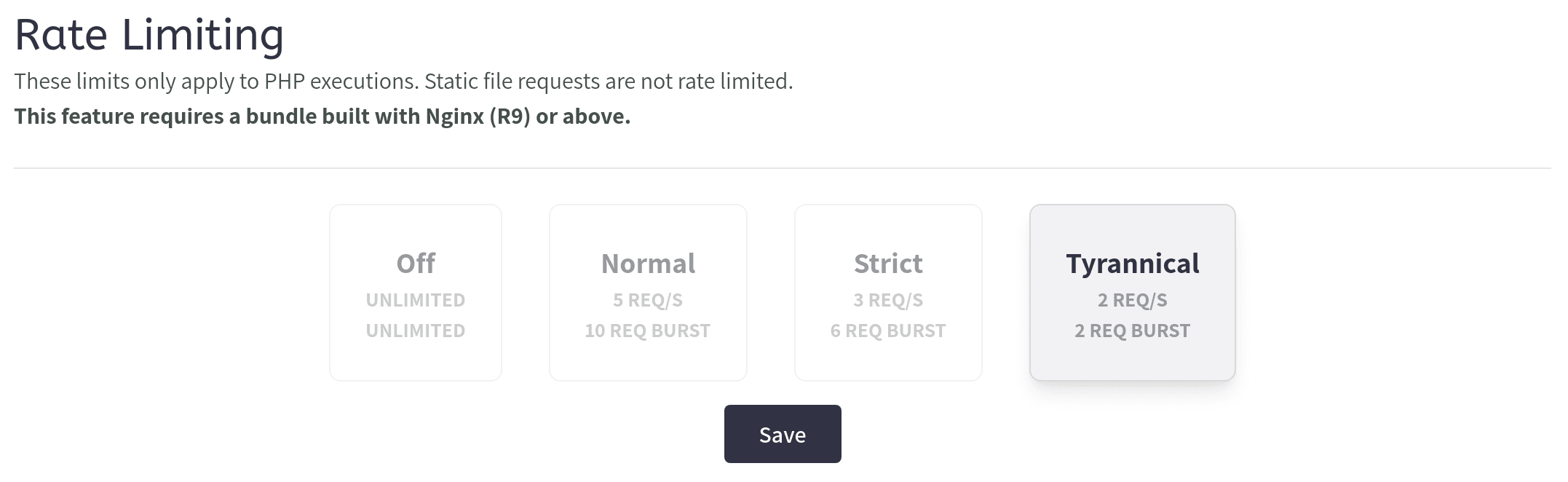Click the "3 REQ/S" label

pos(888,300)
